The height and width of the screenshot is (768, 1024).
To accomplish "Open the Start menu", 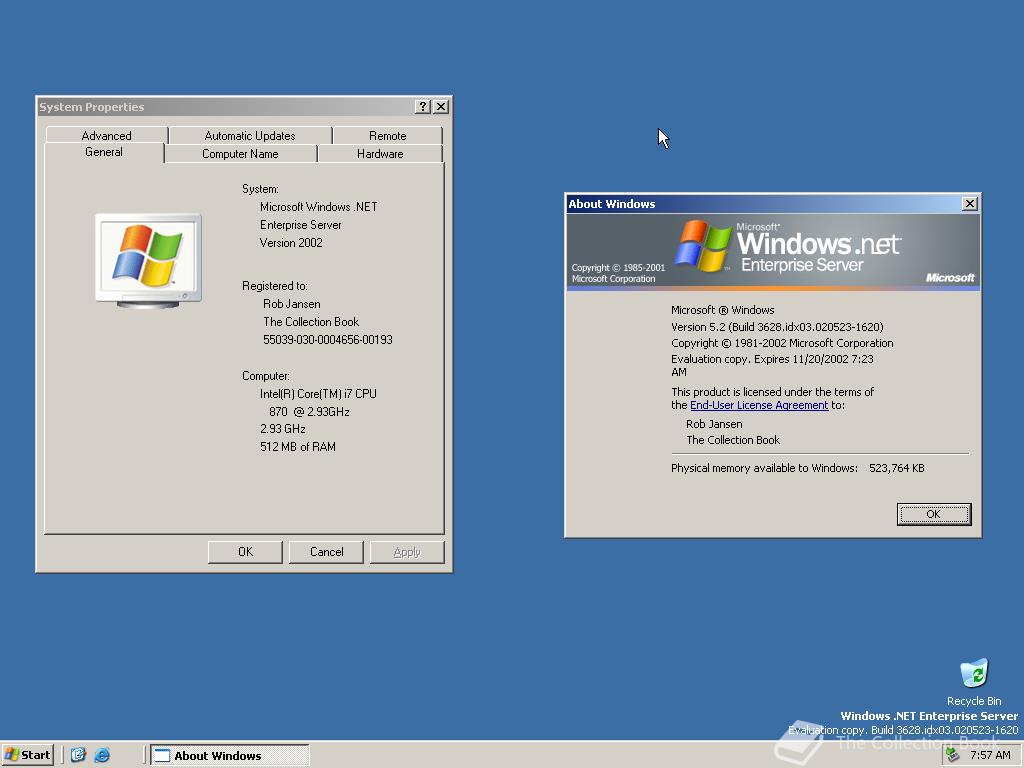I will click(x=27, y=755).
